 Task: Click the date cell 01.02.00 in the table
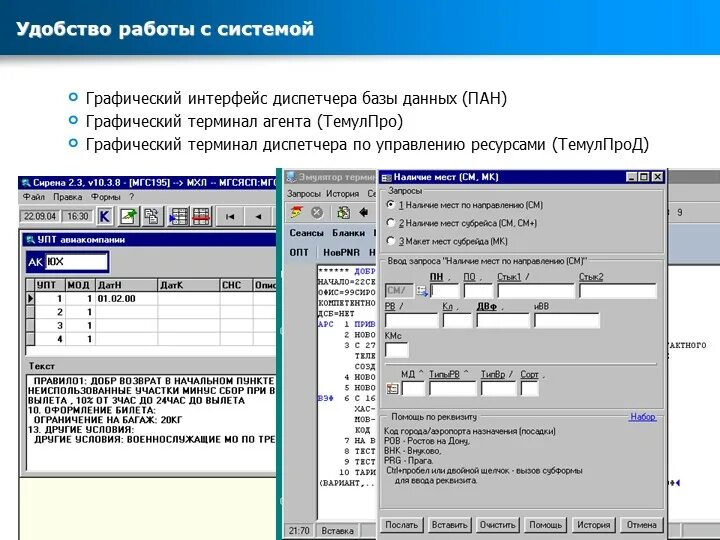(x=126, y=298)
